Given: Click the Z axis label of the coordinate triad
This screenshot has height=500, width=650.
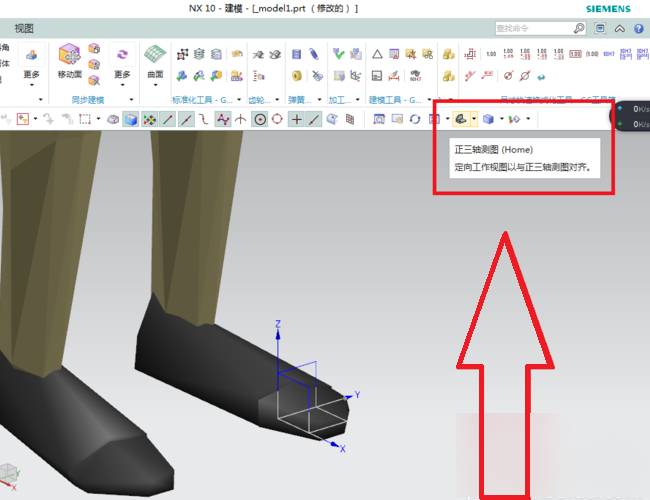Looking at the screenshot, I should coord(278,324).
